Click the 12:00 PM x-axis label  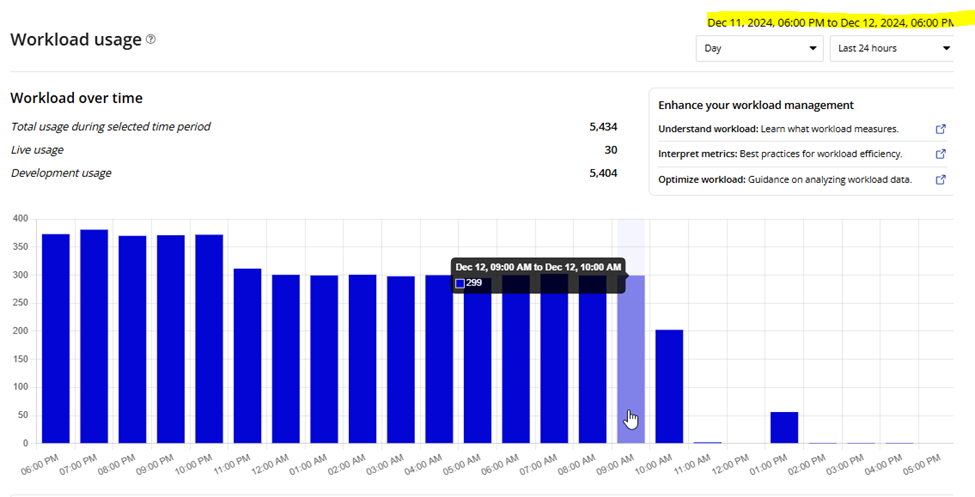click(731, 465)
